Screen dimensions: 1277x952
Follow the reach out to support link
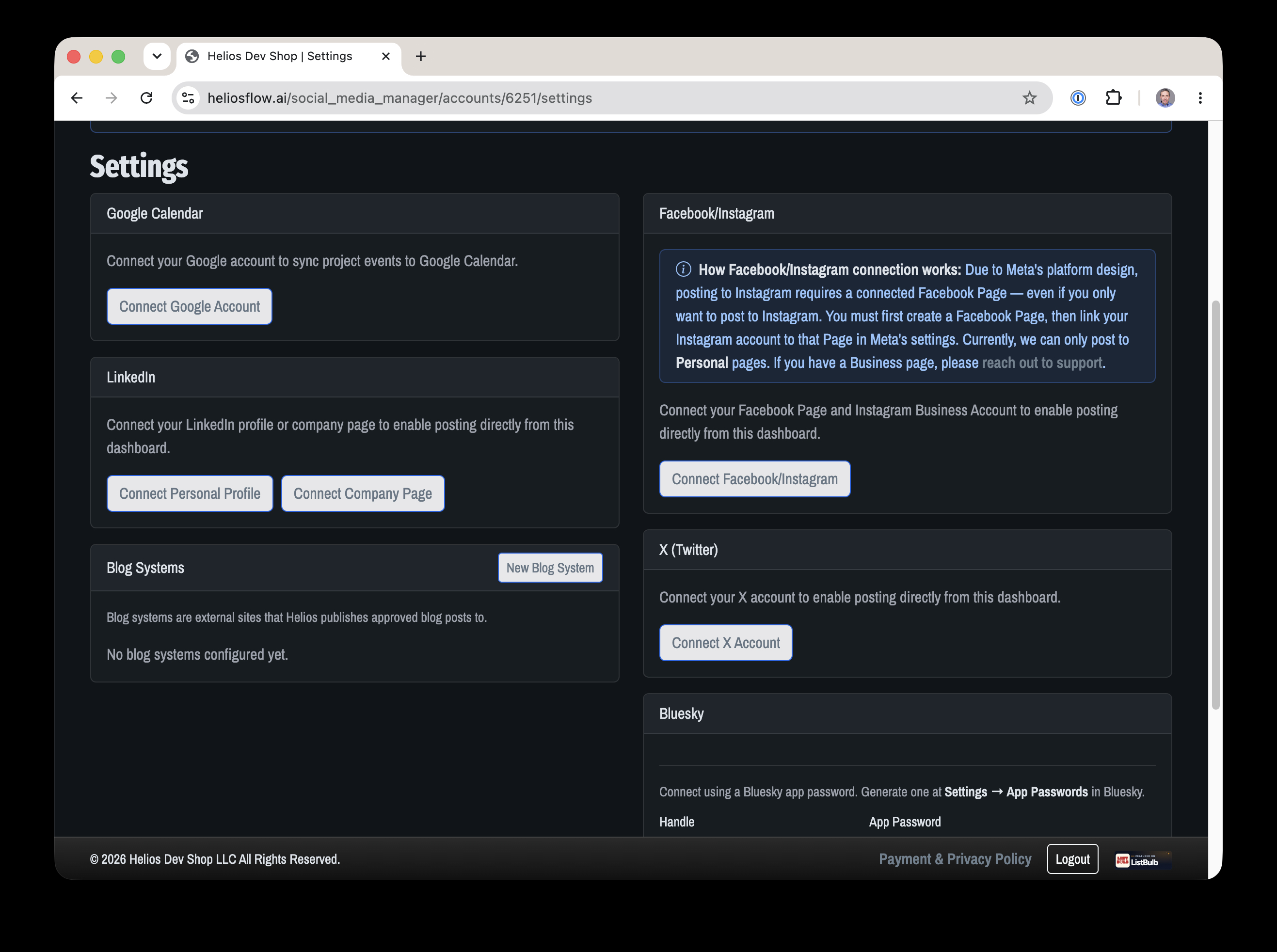[x=1042, y=363]
